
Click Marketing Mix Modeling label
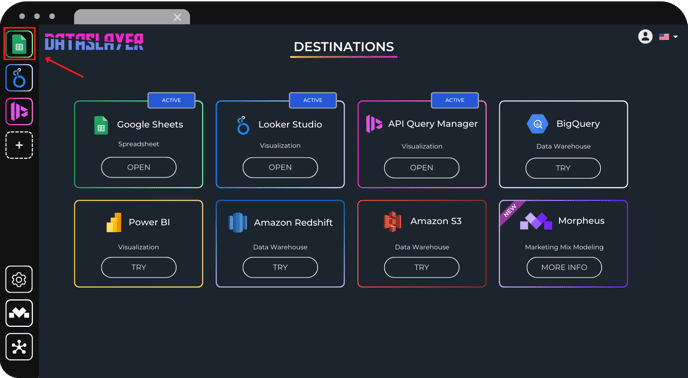[564, 247]
